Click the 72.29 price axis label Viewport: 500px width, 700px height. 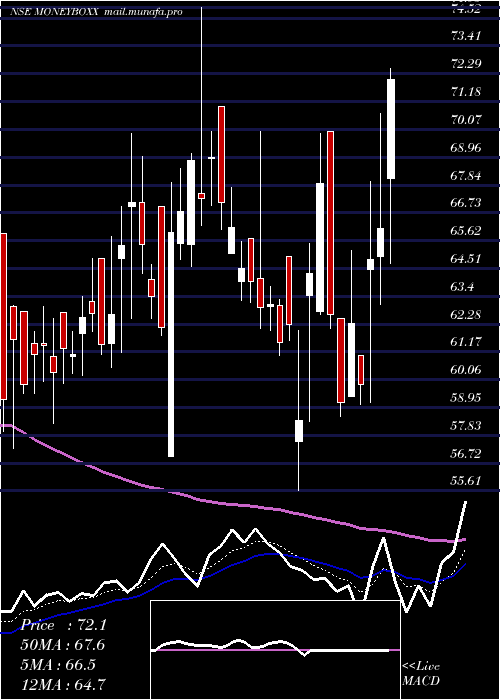466,64
